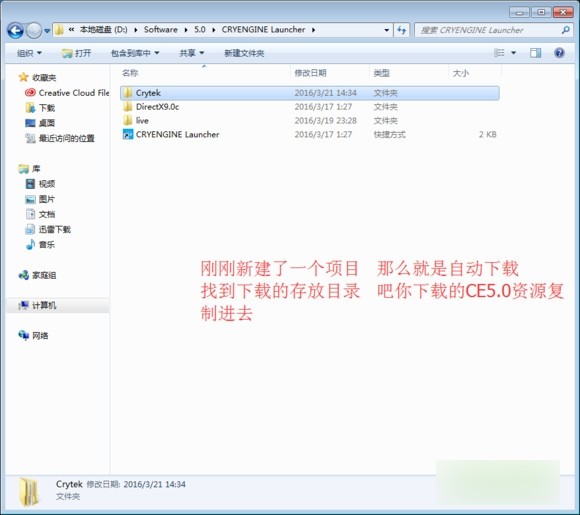This screenshot has width=580, height=515.
Task: Click the 新建文件夹 button
Action: [244, 53]
